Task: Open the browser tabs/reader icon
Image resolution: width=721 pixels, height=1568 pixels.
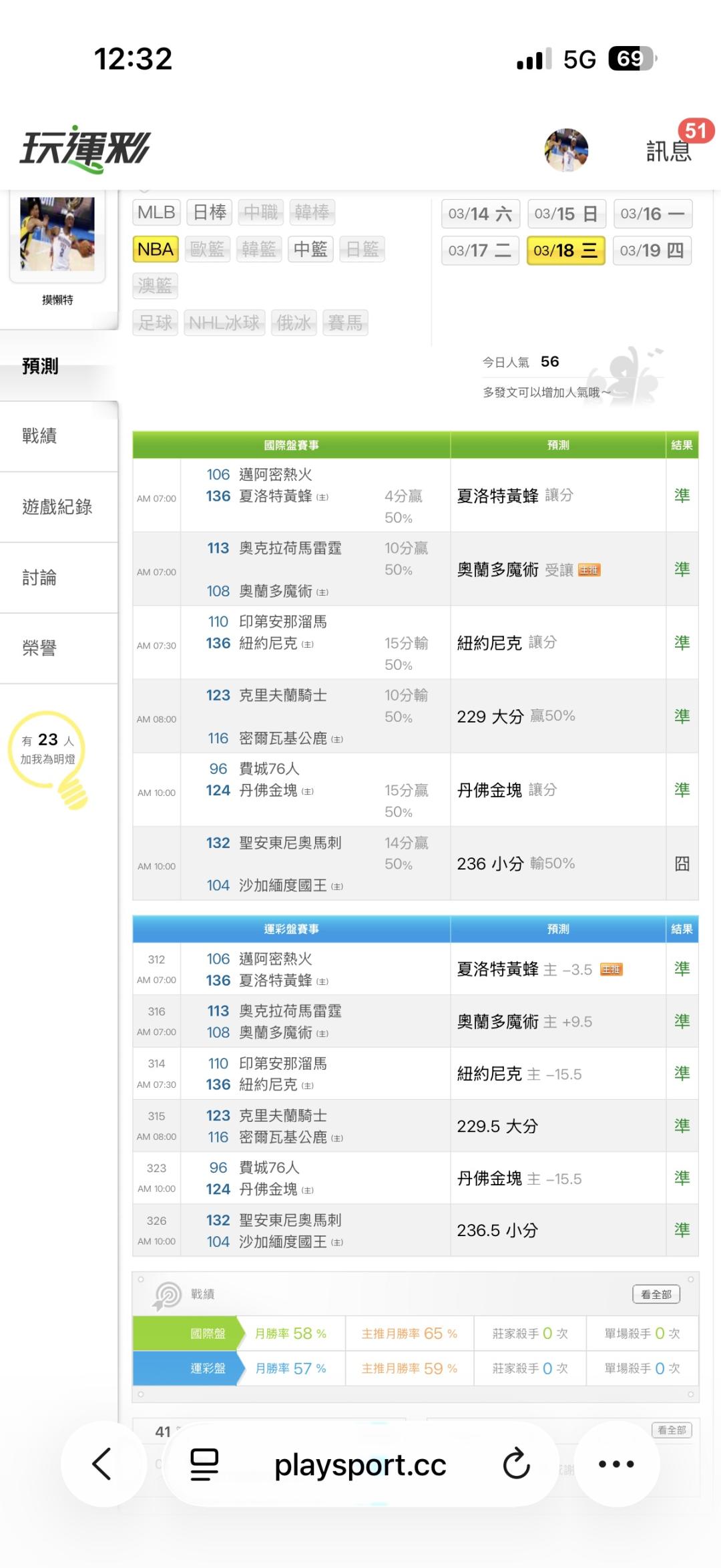Action: (x=204, y=1464)
